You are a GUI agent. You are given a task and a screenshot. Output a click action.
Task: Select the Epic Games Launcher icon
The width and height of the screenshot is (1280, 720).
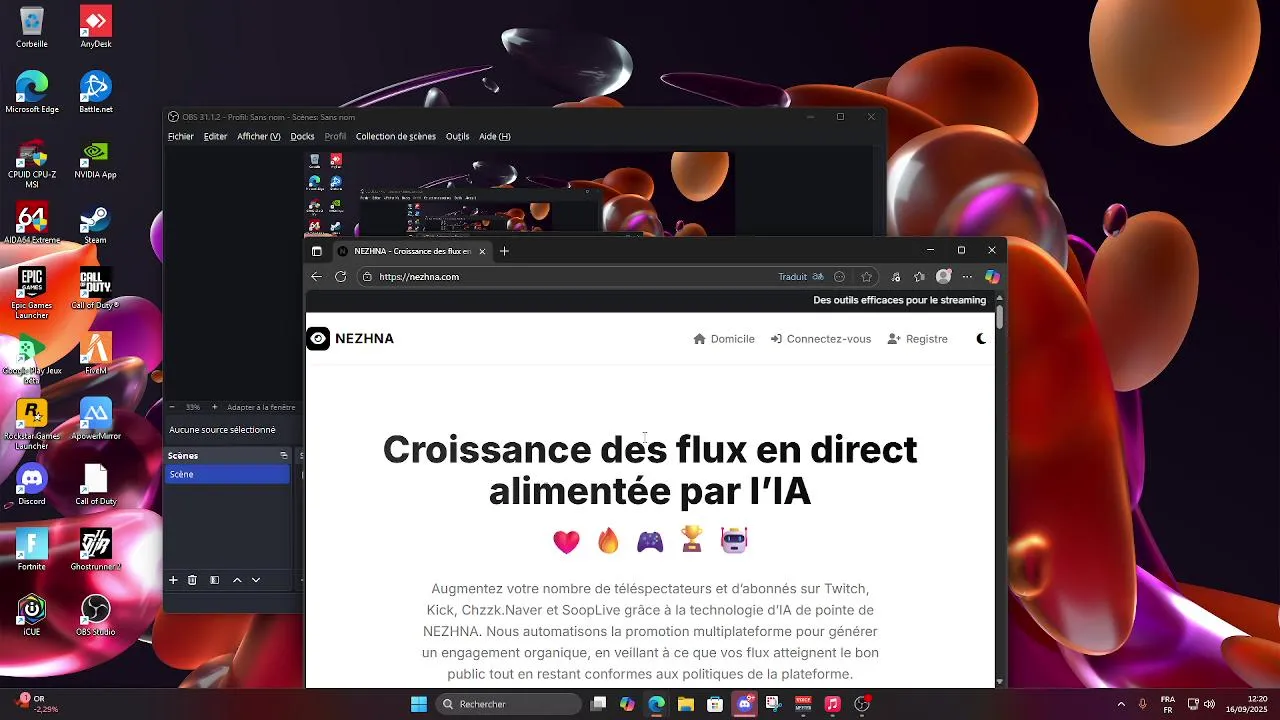click(x=32, y=293)
